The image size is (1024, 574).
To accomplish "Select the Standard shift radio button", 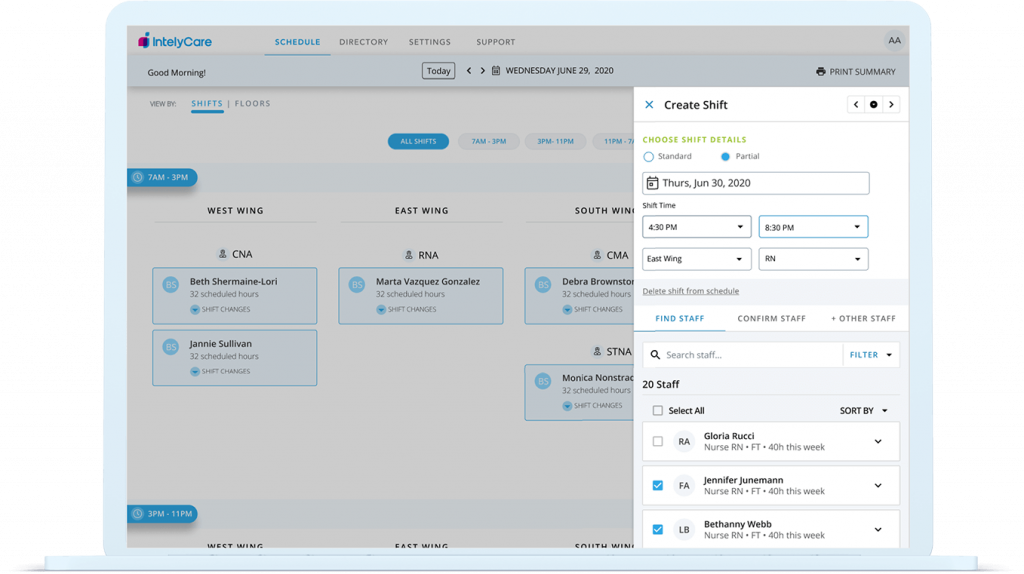I will [x=649, y=157].
